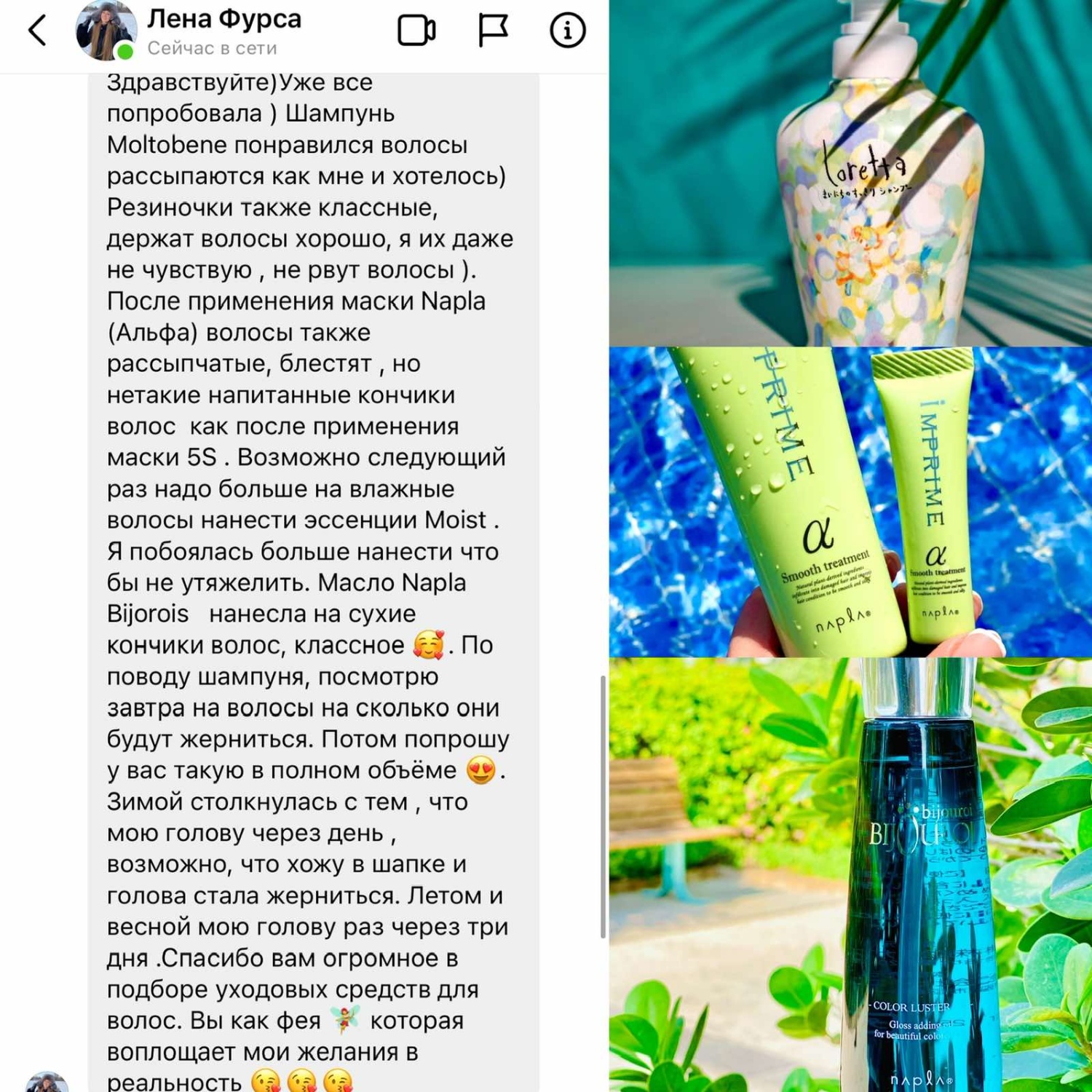The width and height of the screenshot is (1092, 1092).
Task: Open the Napla Imprime alpha tubes photo
Action: pyautogui.click(x=850, y=502)
